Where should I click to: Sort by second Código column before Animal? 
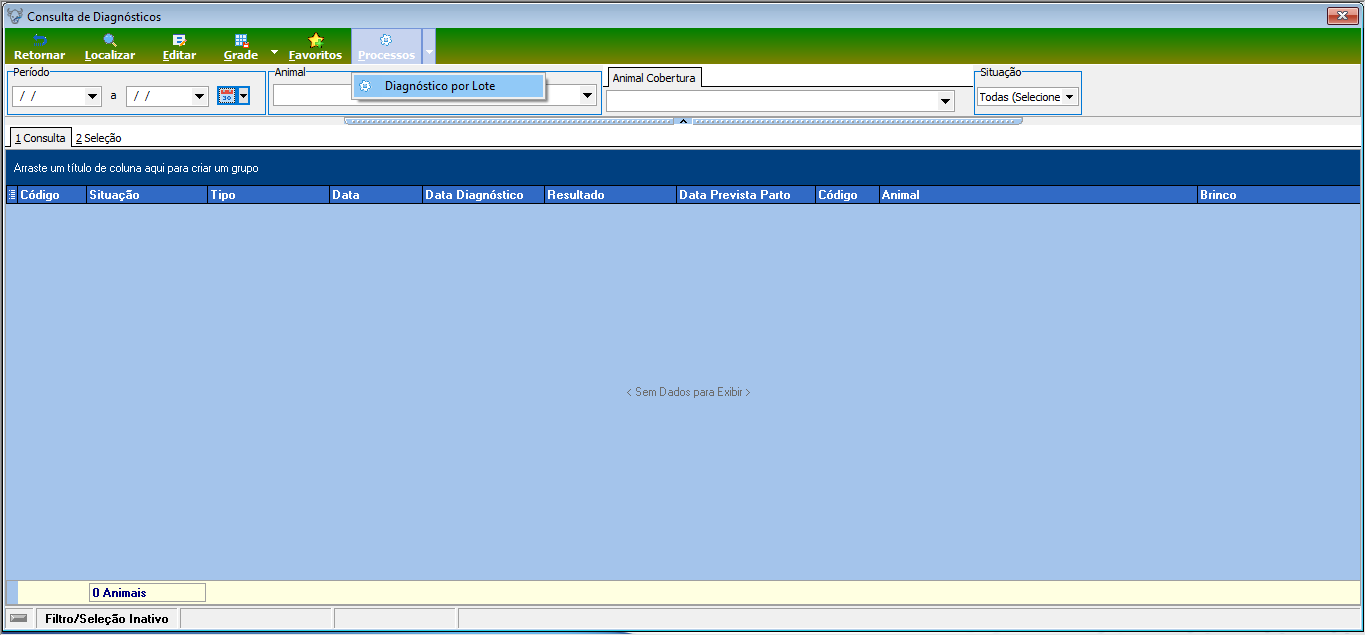[x=847, y=195]
